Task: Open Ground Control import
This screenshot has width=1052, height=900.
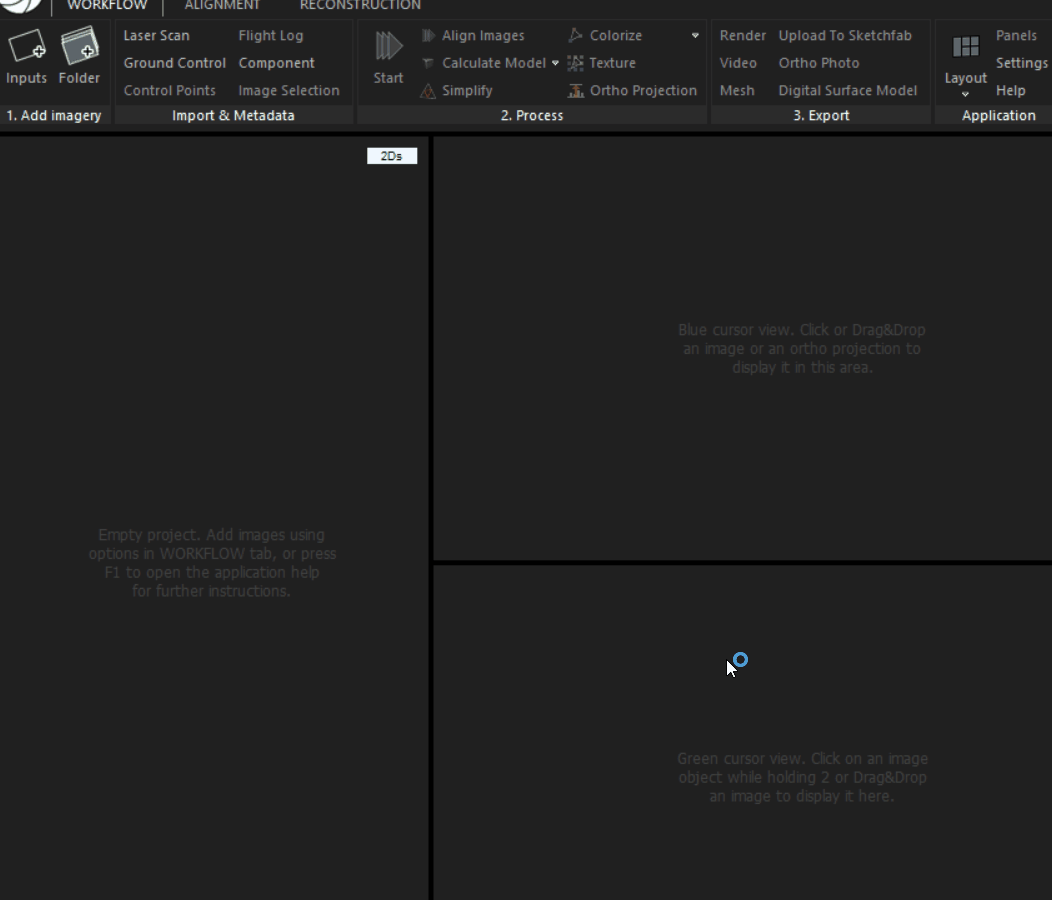Action: coord(174,63)
